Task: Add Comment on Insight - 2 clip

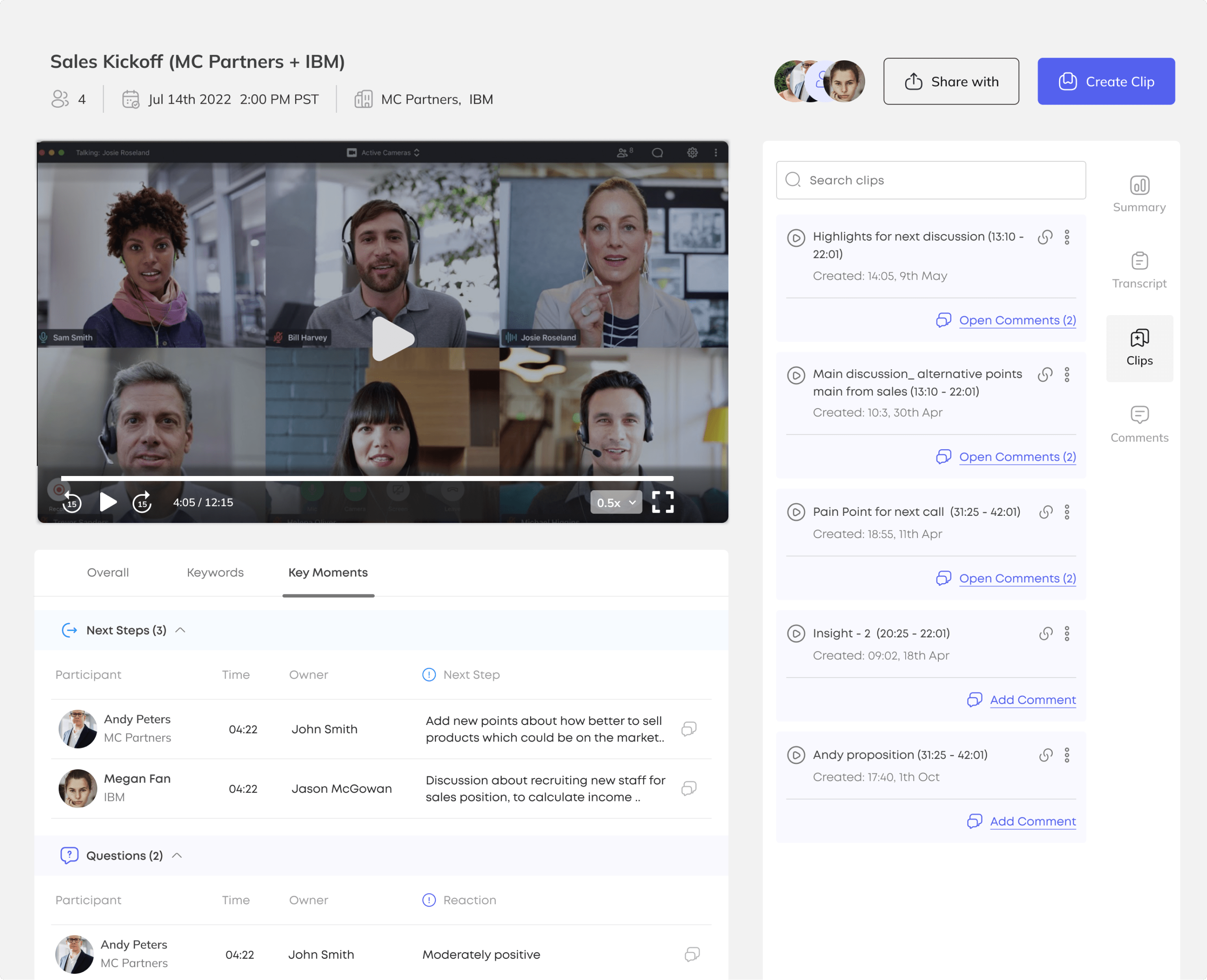Action: (x=1021, y=700)
